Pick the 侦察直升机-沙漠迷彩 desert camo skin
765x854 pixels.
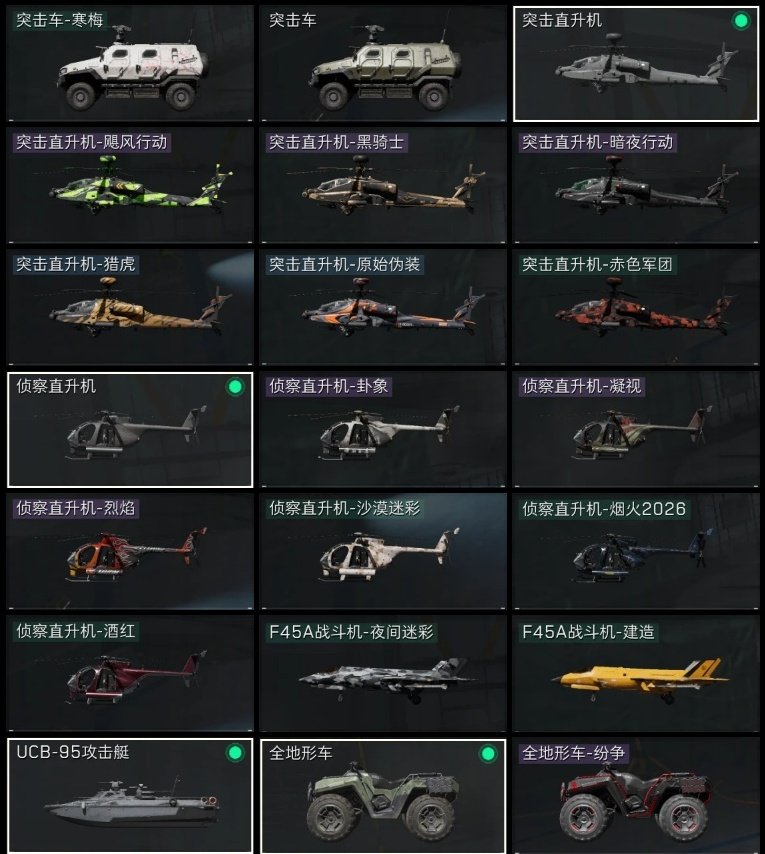tap(383, 551)
